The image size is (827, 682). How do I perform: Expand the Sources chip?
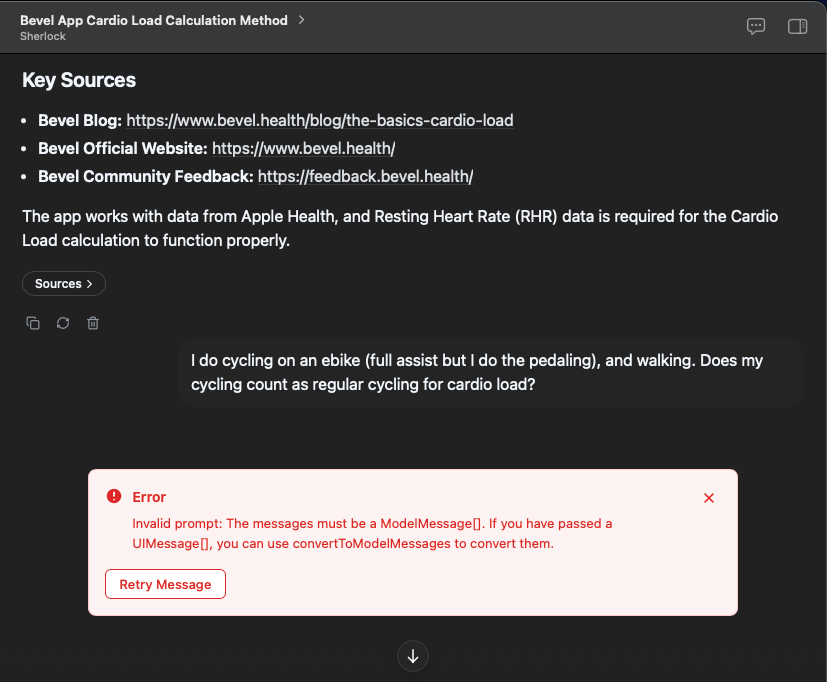coord(64,284)
